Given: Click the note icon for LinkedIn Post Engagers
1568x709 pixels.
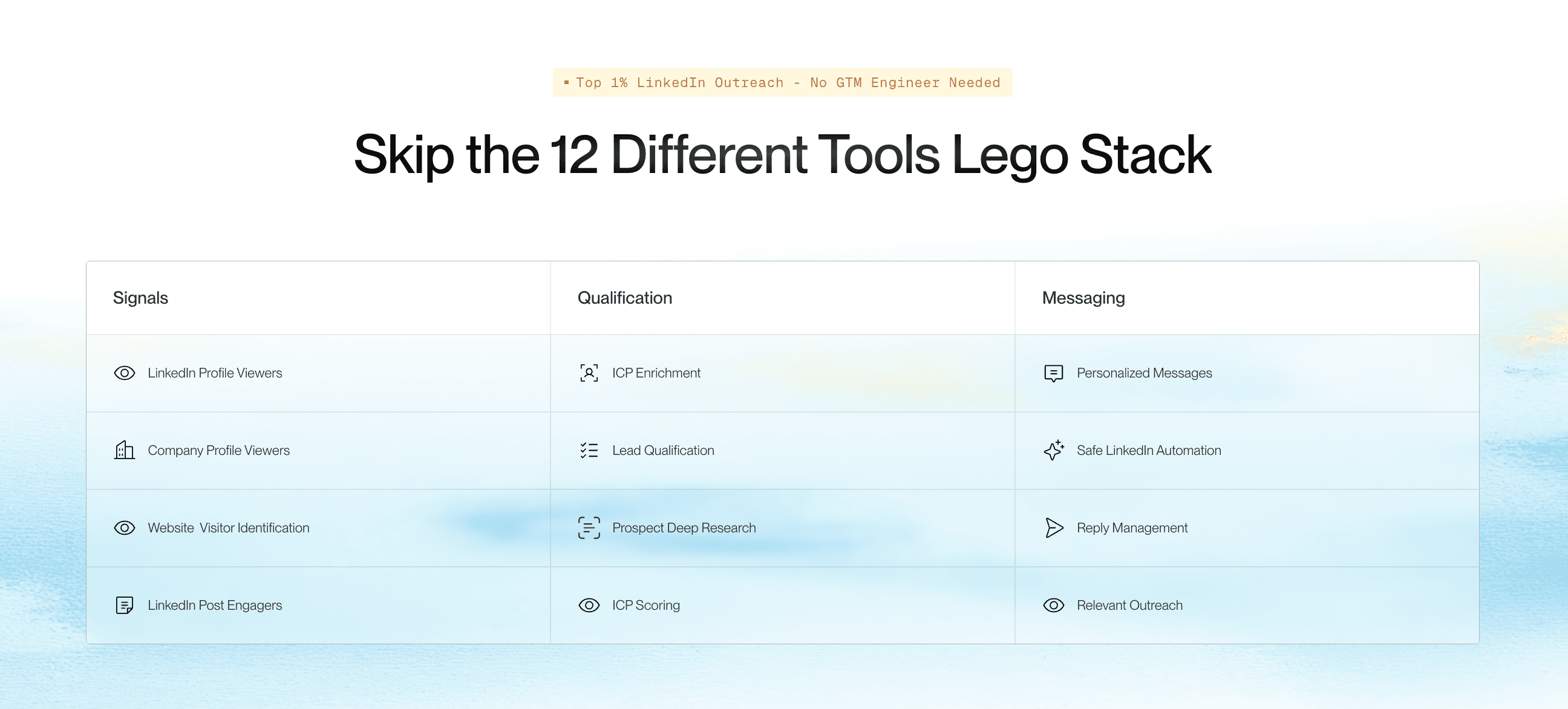Looking at the screenshot, I should pos(124,606).
